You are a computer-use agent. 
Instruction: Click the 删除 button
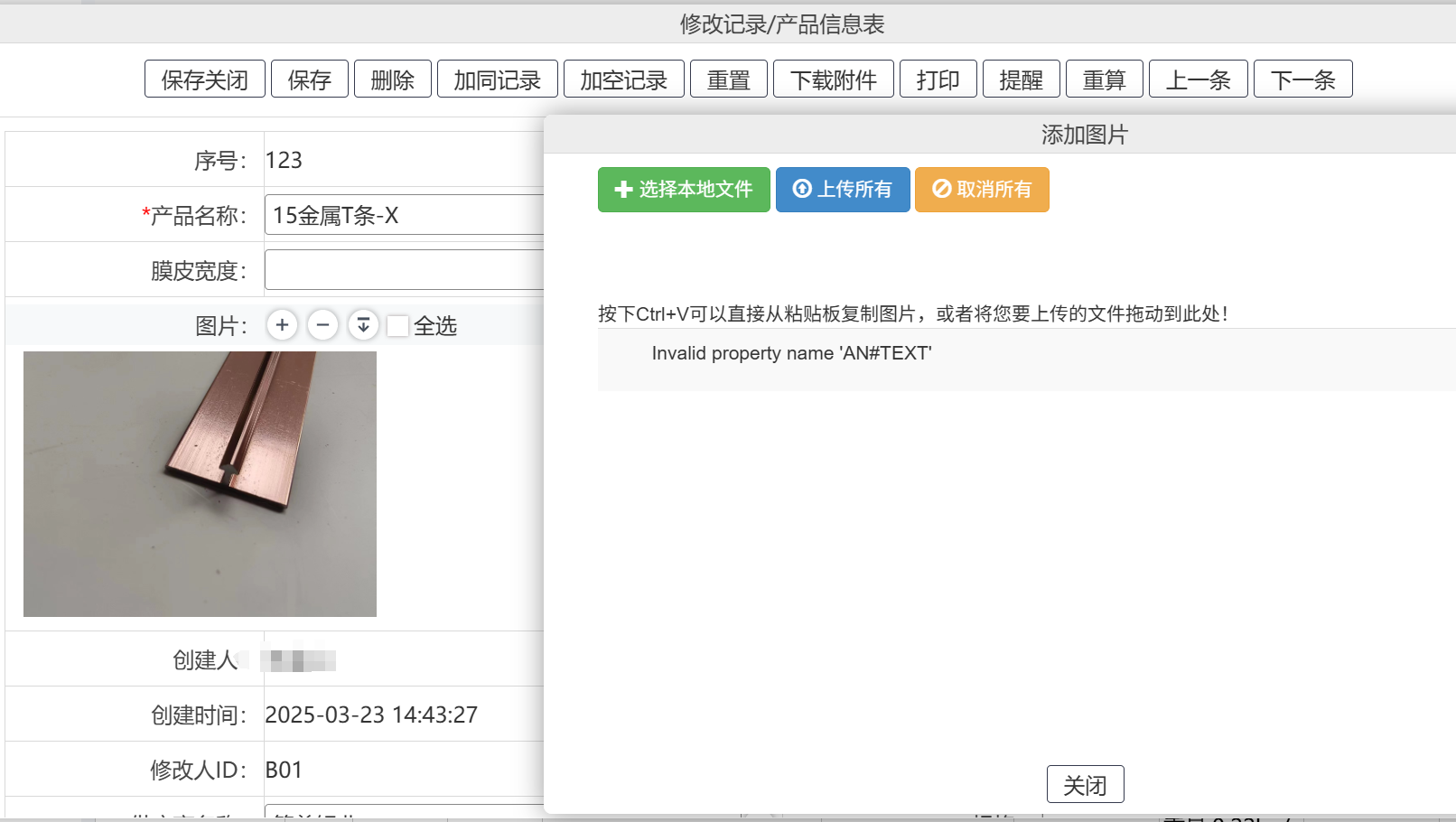point(393,79)
